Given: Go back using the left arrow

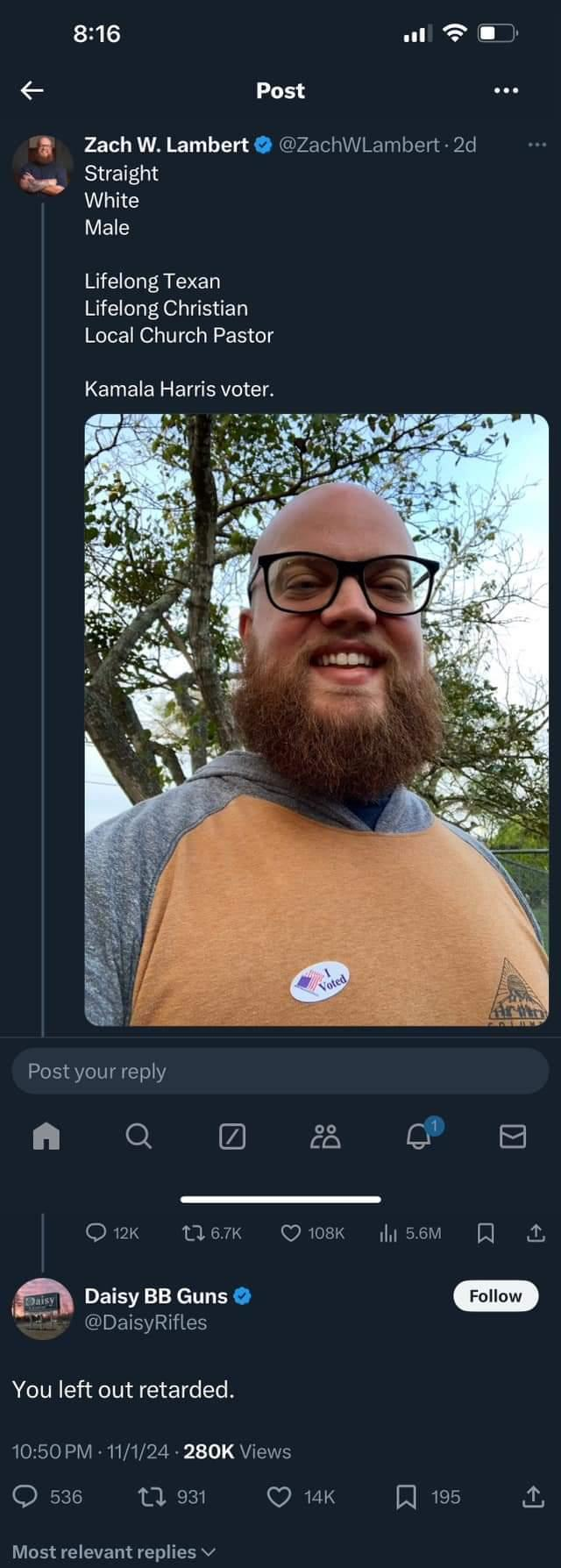Looking at the screenshot, I should [32, 90].
